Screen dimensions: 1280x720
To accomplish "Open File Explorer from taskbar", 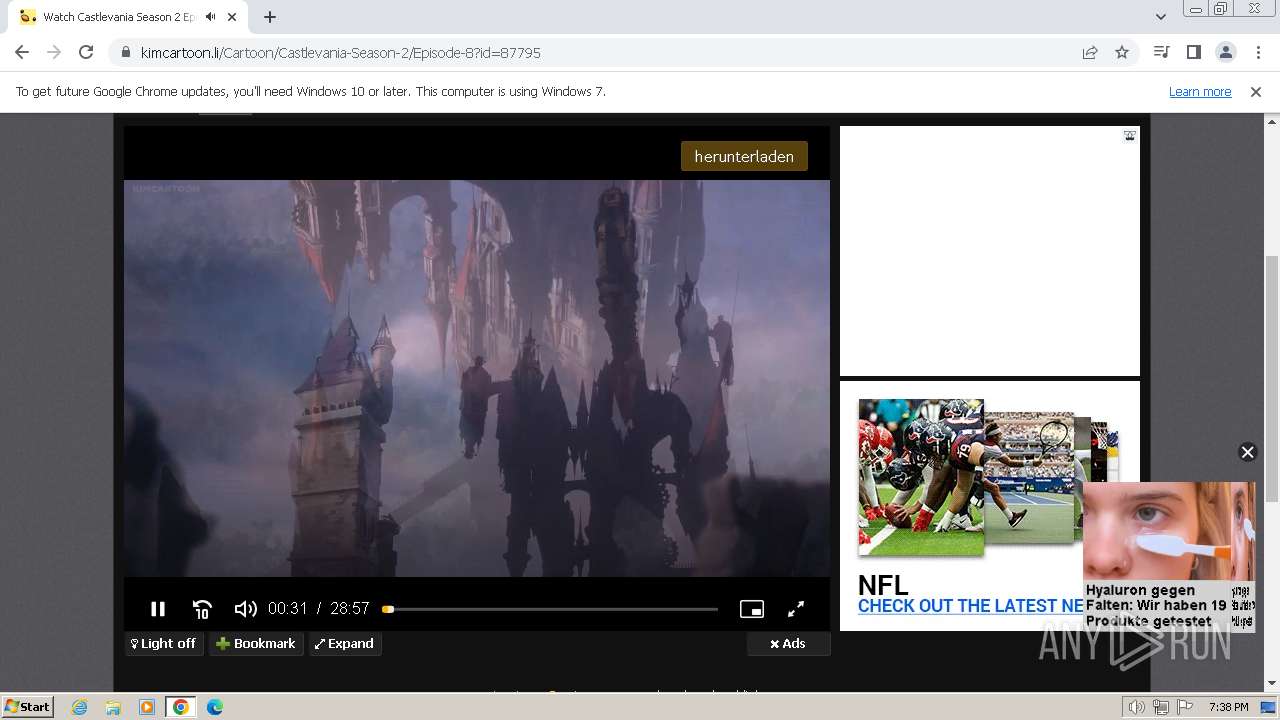I will tap(113, 707).
